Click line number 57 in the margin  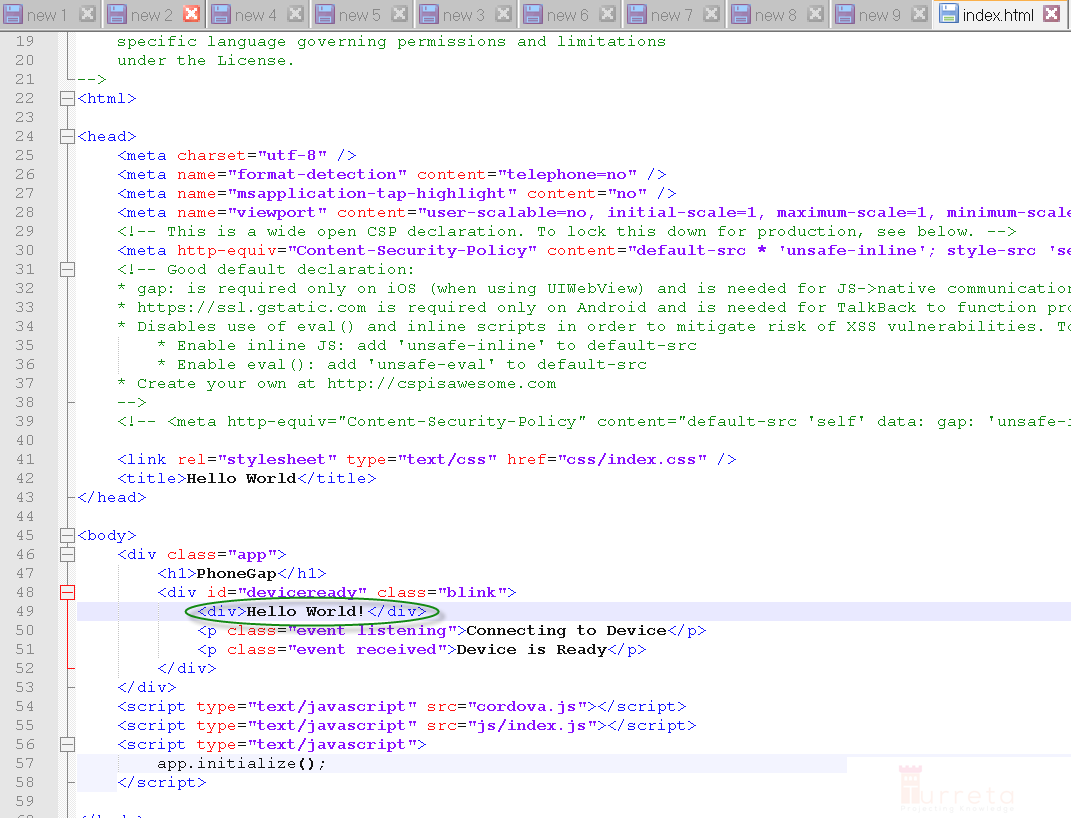point(25,763)
